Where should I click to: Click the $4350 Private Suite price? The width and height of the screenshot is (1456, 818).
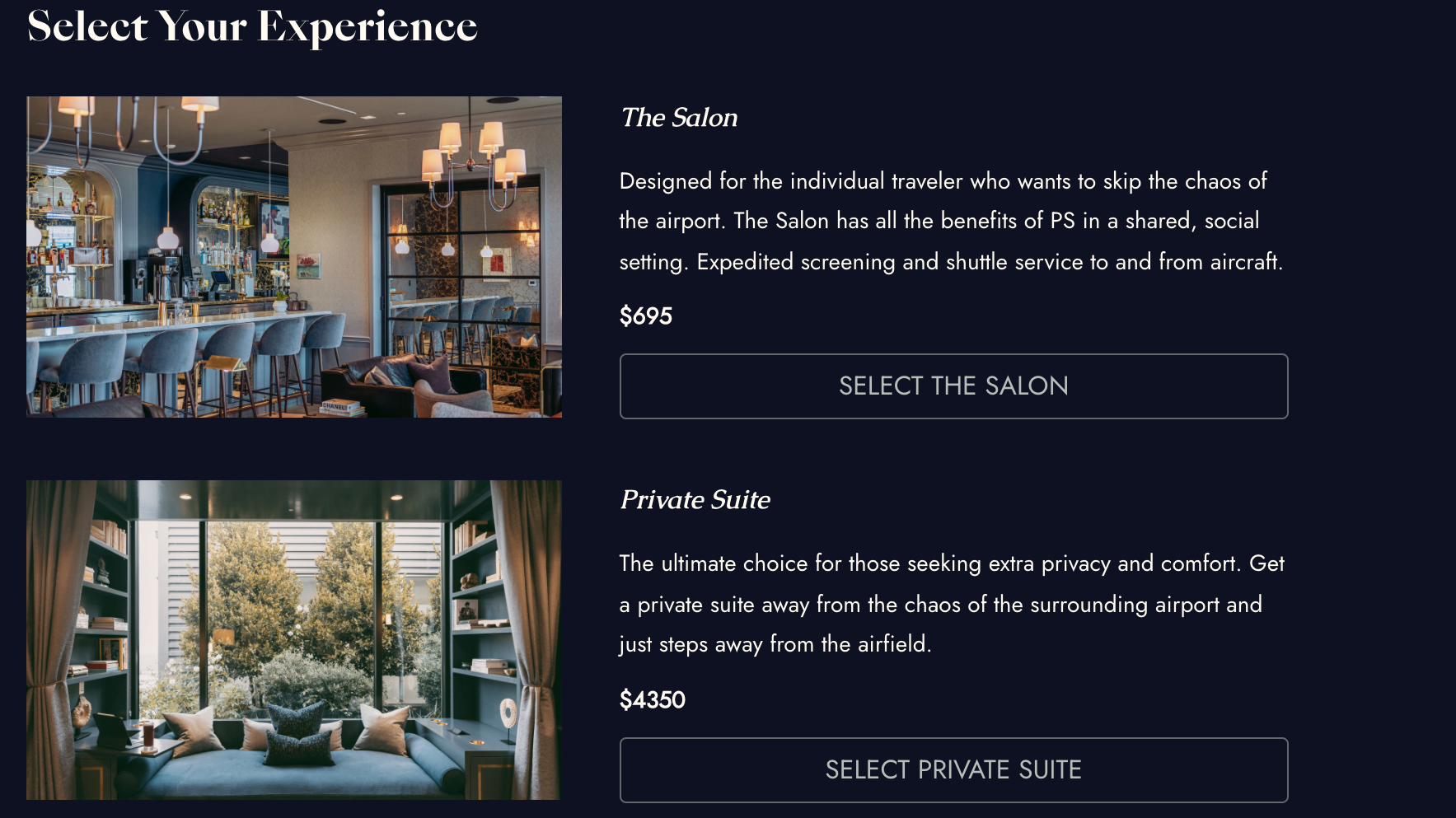click(652, 700)
